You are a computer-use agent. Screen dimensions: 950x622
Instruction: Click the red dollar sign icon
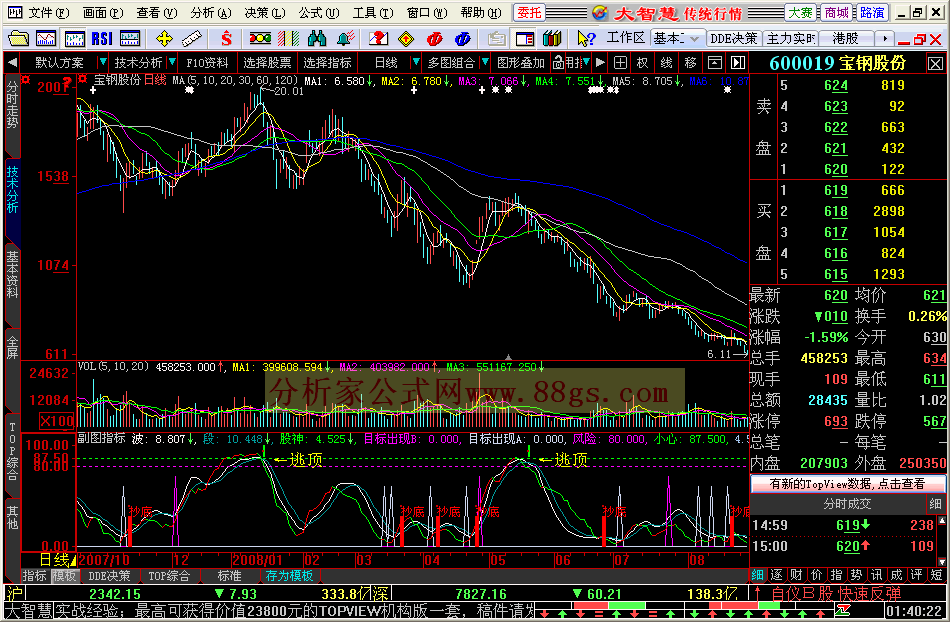227,39
